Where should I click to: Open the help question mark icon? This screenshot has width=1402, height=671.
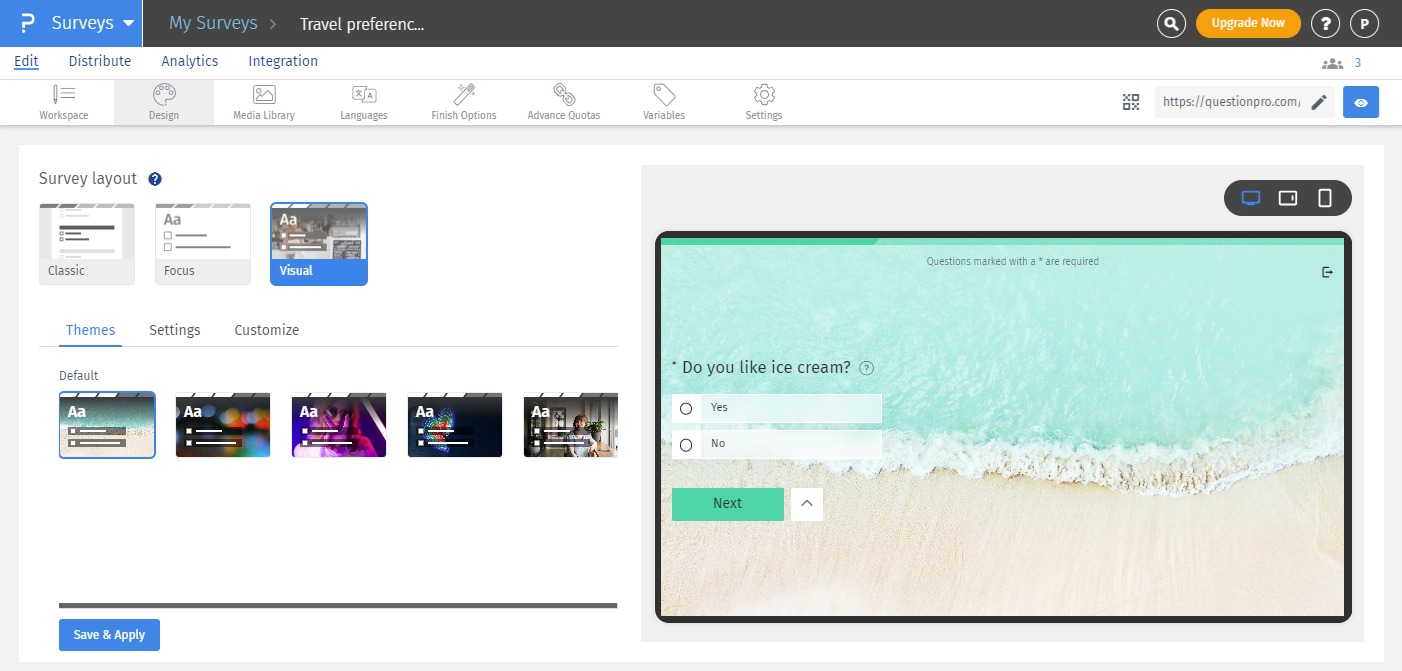(1325, 24)
